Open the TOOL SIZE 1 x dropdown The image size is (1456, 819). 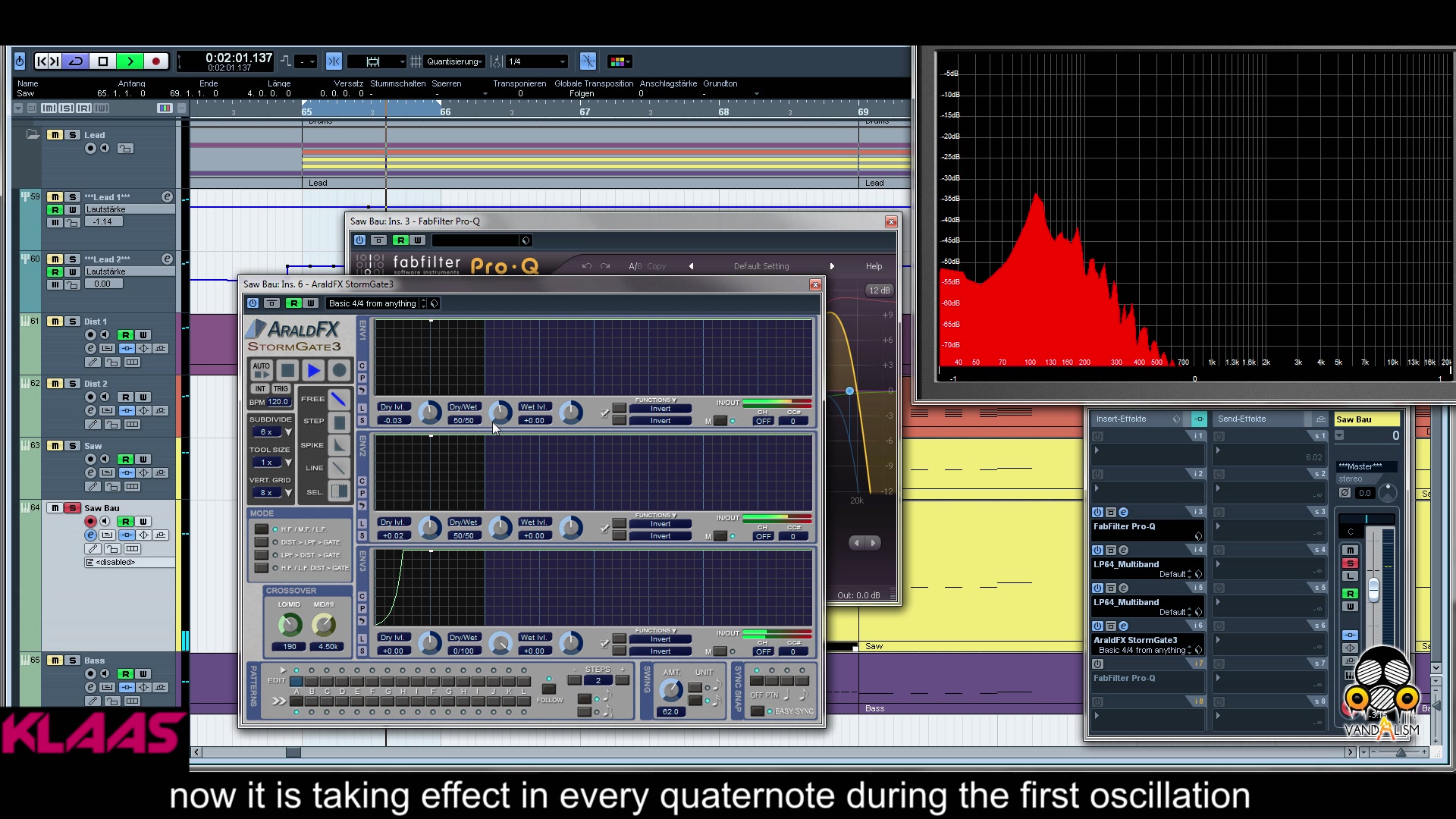pos(271,463)
